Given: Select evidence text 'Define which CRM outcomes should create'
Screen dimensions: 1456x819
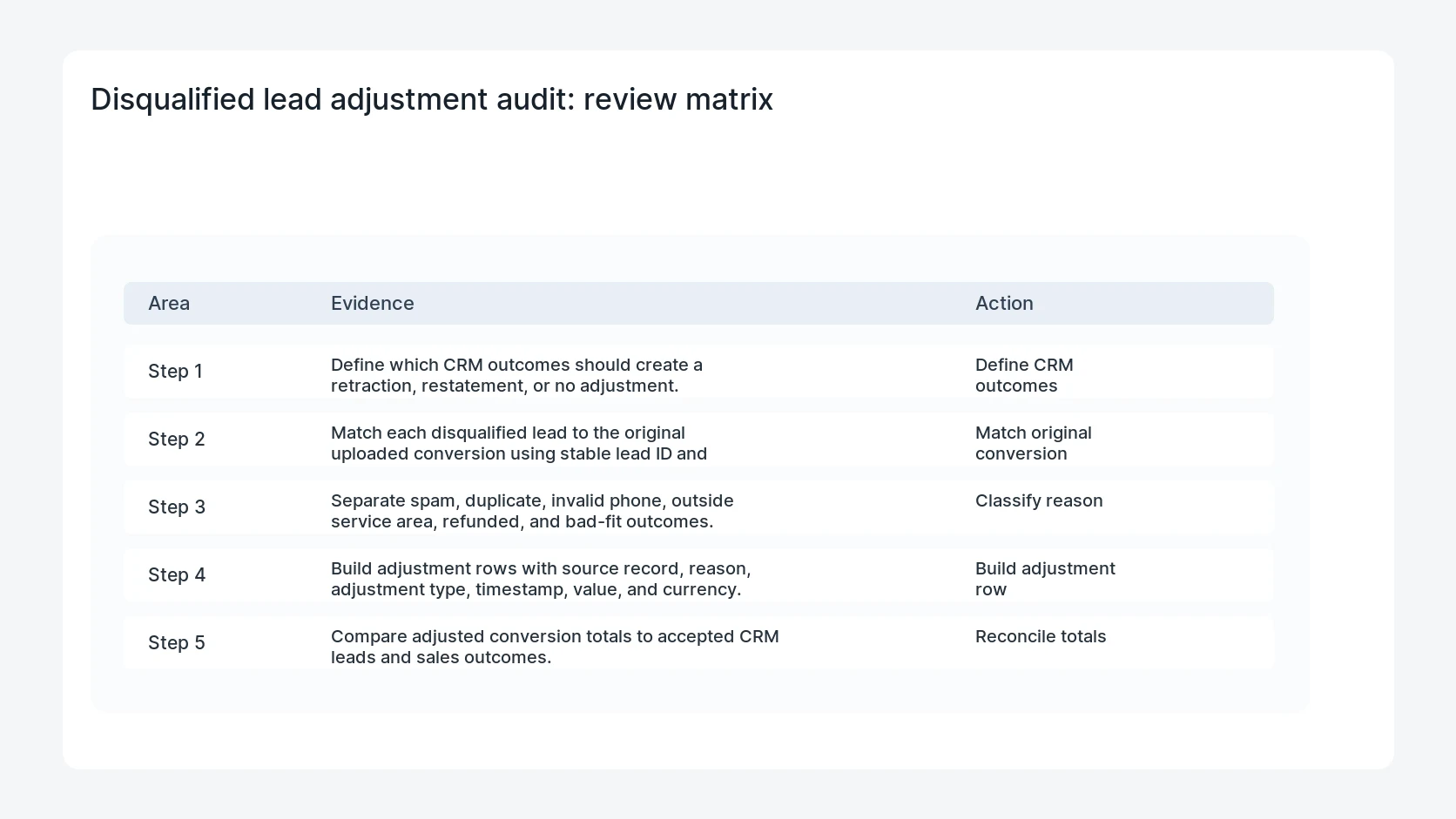Looking at the screenshot, I should point(509,365).
